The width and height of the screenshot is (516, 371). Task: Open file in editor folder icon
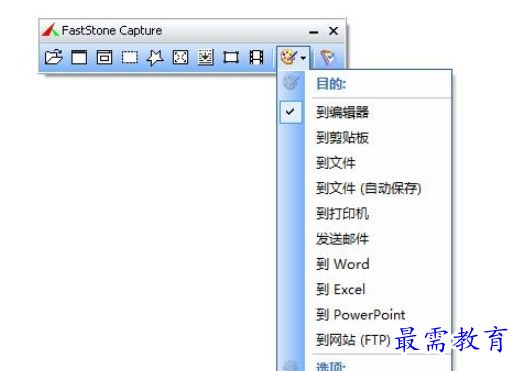(x=54, y=57)
